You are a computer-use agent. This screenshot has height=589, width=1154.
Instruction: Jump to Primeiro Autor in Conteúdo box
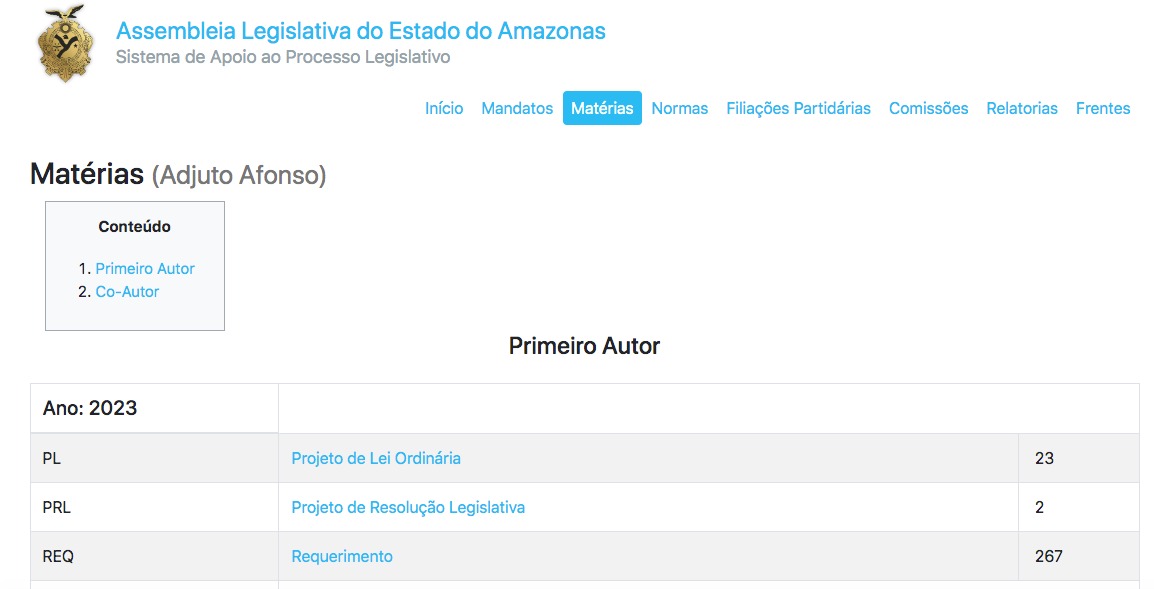(x=145, y=268)
